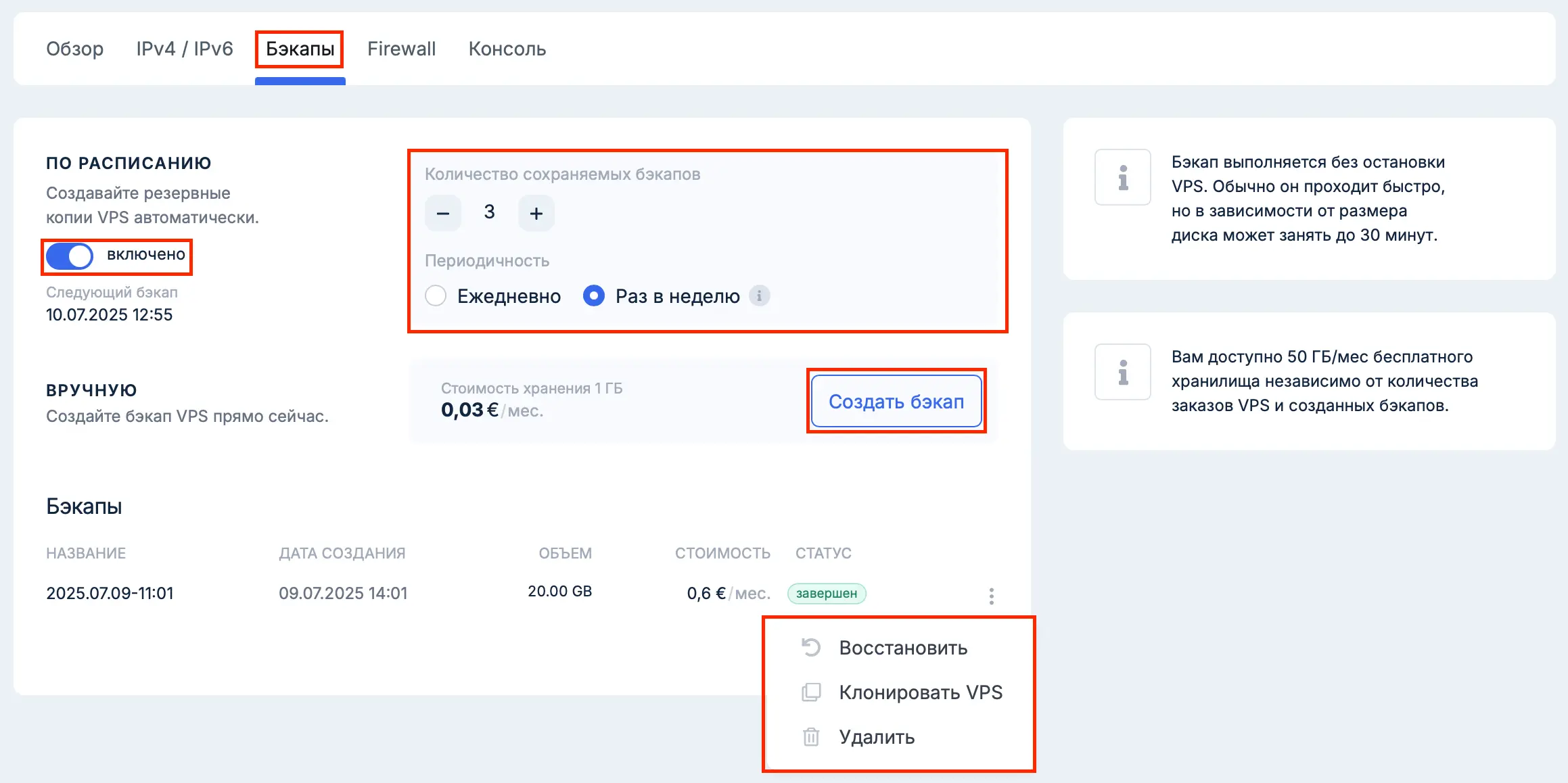Open three-dot menu for backup row
Image resolution: width=1568 pixels, height=783 pixels.
[991, 596]
